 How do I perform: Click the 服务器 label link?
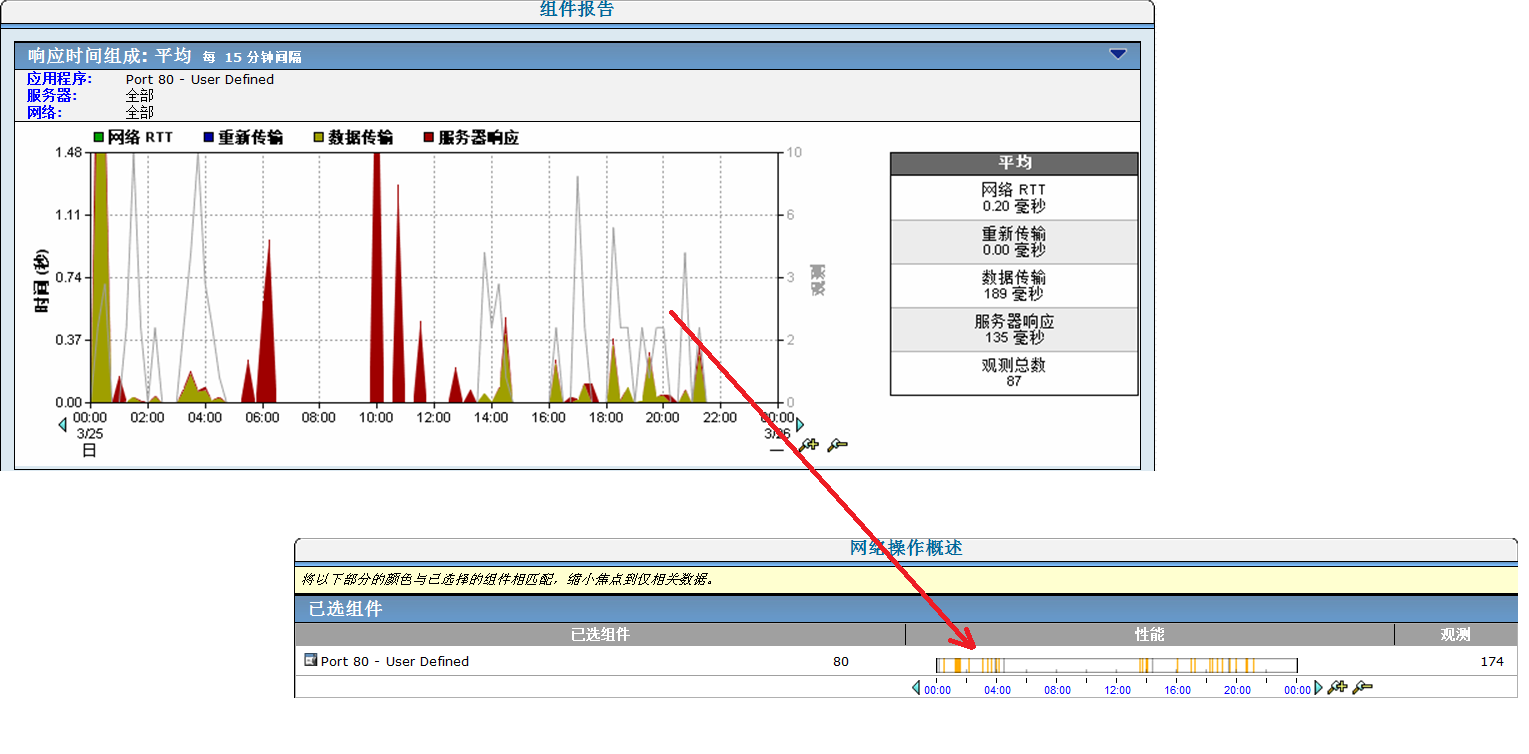click(52, 96)
